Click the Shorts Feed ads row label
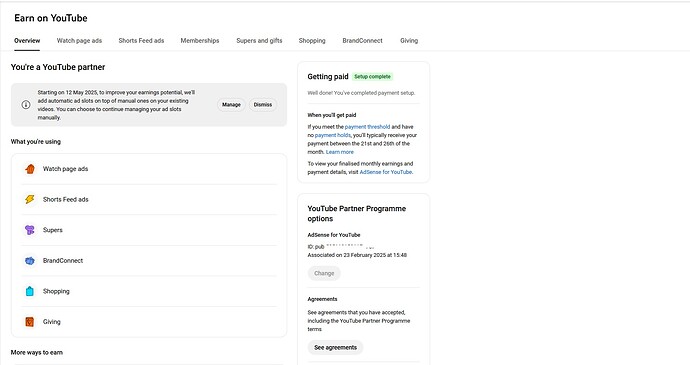 [66, 199]
